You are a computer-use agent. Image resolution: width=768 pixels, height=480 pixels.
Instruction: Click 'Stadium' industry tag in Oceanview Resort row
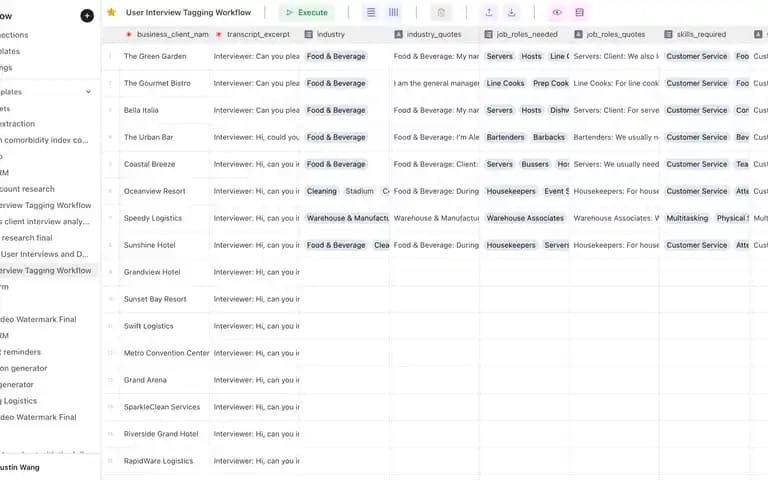360,191
